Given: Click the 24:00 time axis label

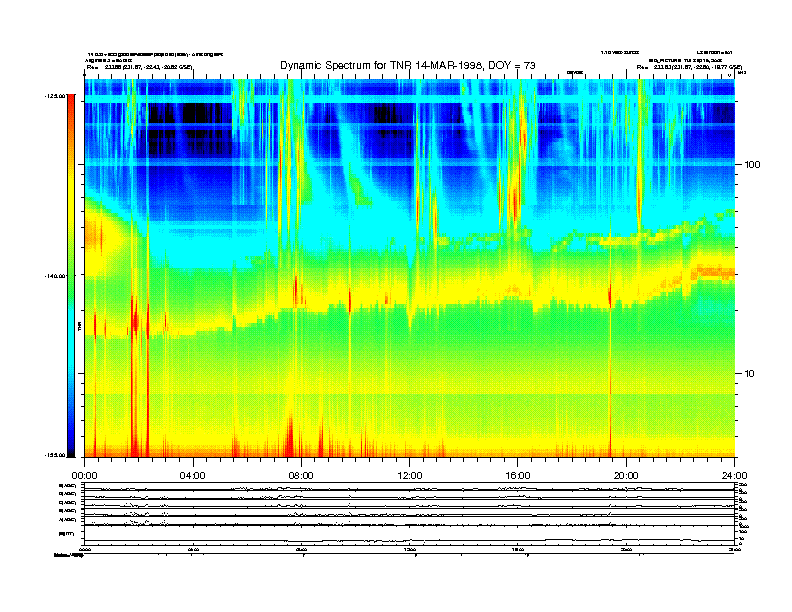Looking at the screenshot, I should click(x=735, y=476).
